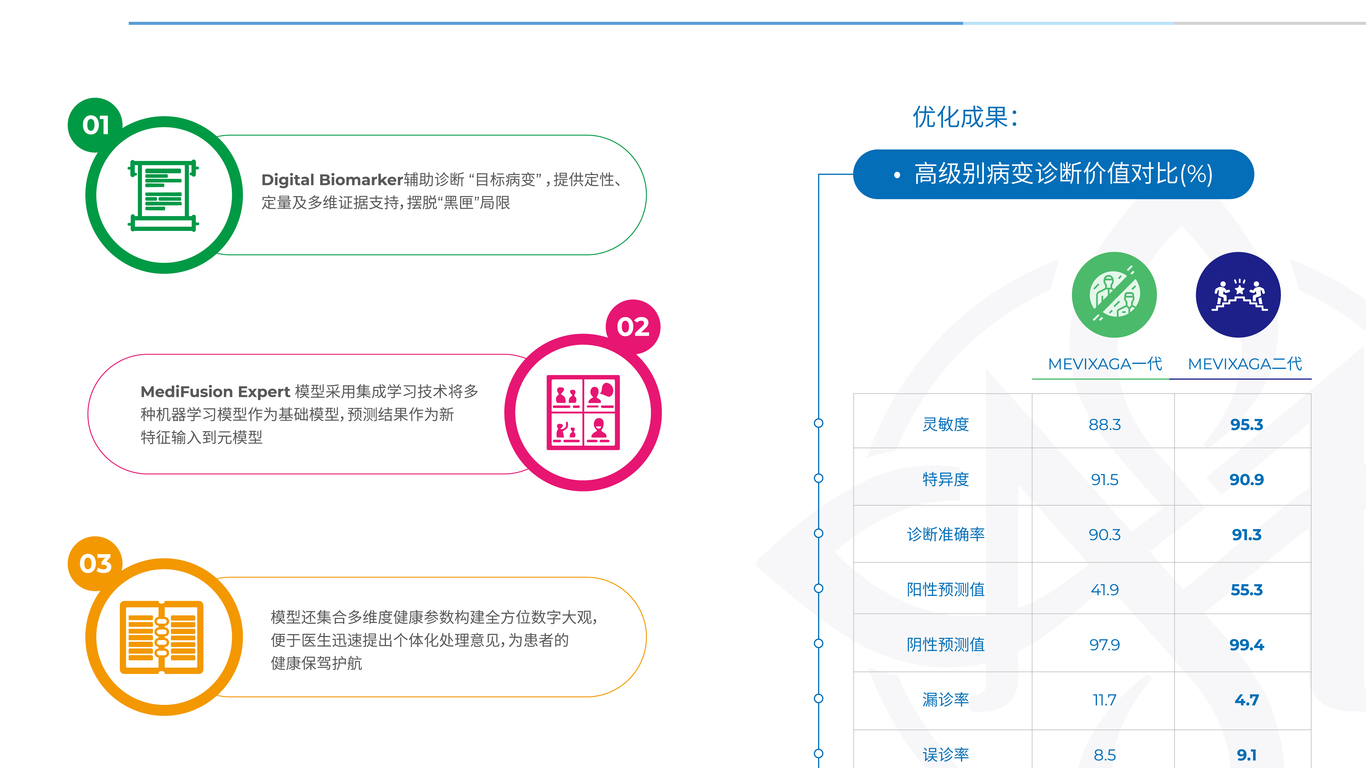This screenshot has height=768, width=1366.
Task: Click the orange 03 number badge
Action: (x=95, y=564)
